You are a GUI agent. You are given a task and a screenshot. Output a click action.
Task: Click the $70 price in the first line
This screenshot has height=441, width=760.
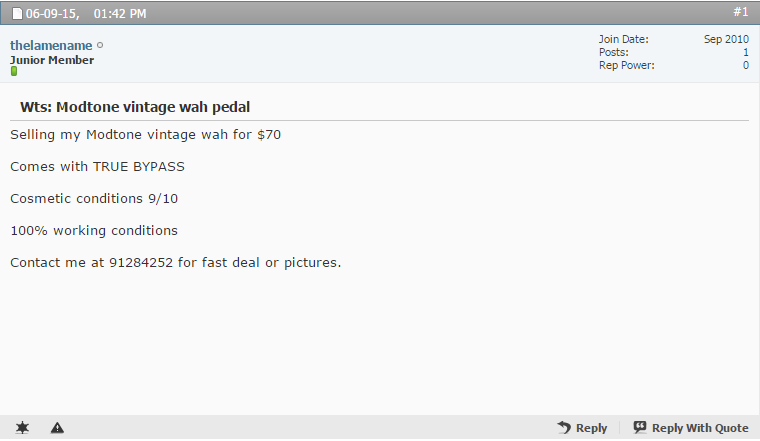(x=269, y=134)
